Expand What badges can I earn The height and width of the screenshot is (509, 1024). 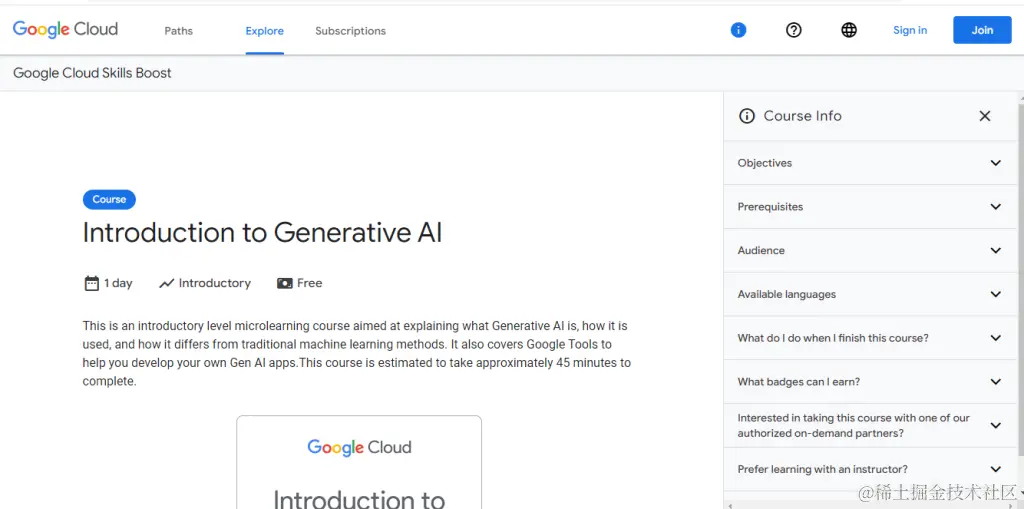coord(870,382)
